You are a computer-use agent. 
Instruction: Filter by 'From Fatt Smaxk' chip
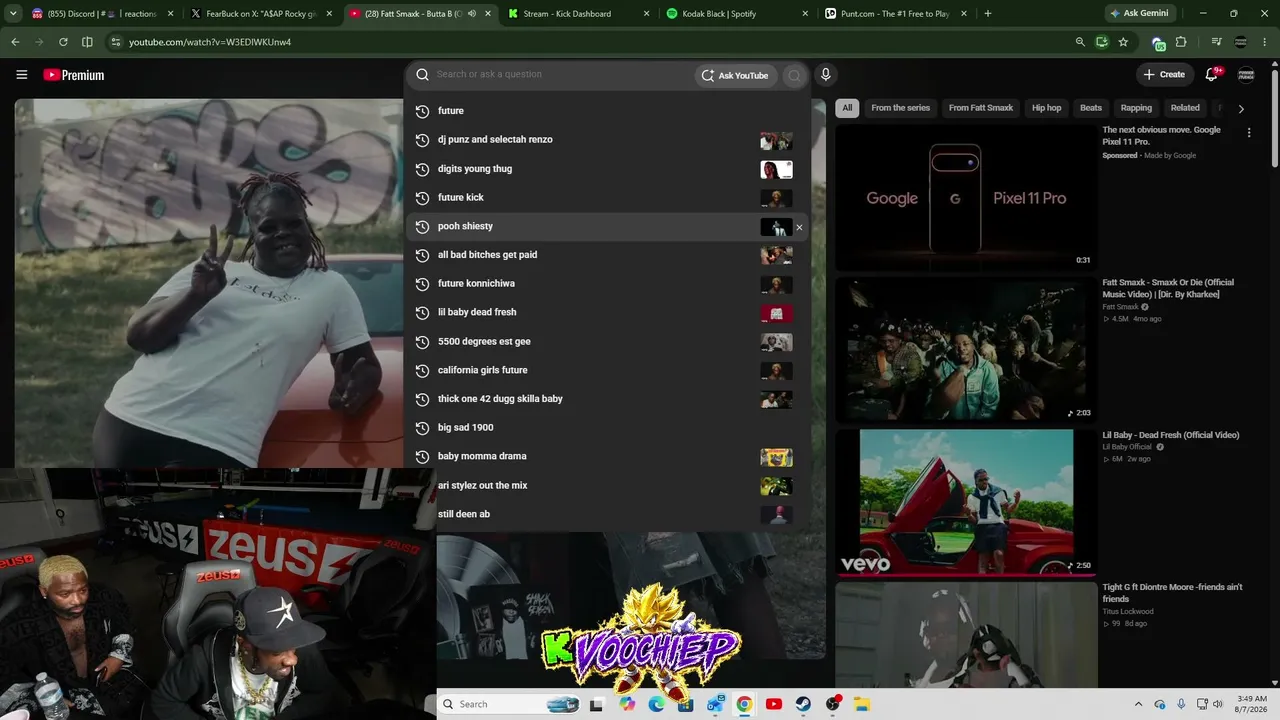click(981, 108)
